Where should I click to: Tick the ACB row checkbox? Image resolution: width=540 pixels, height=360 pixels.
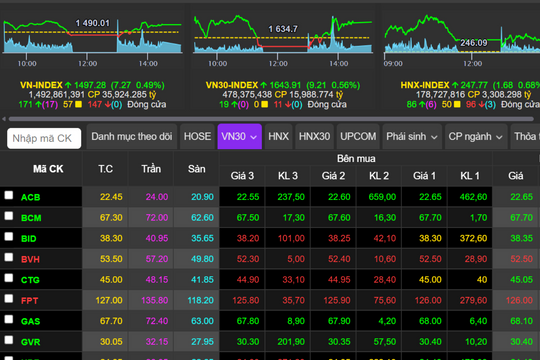click(9, 195)
